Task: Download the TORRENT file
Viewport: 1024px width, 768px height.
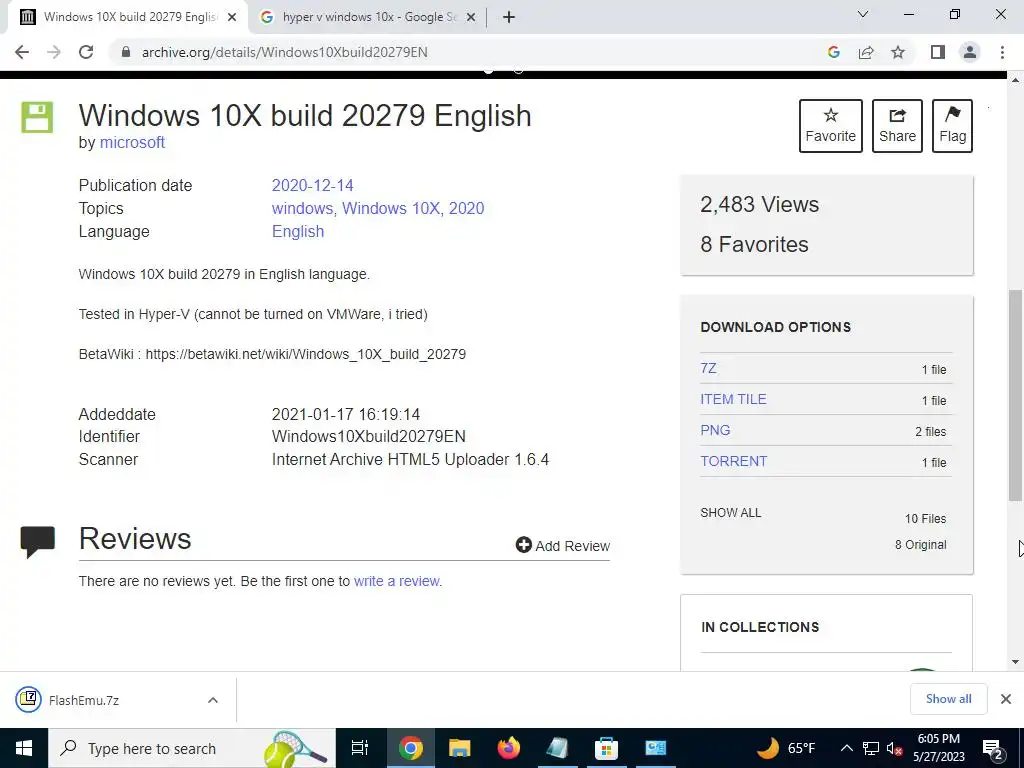Action: (733, 461)
